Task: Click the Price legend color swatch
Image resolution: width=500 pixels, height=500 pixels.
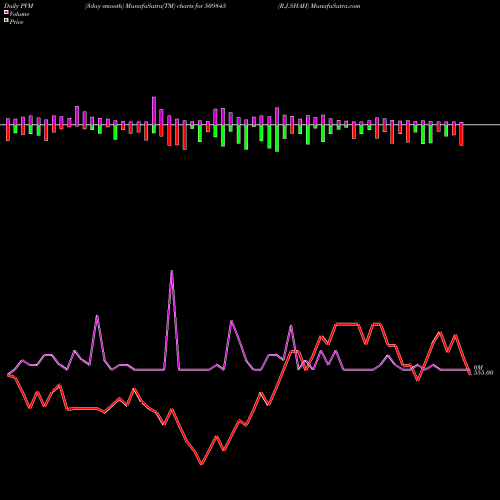Action: click(x=6, y=20)
